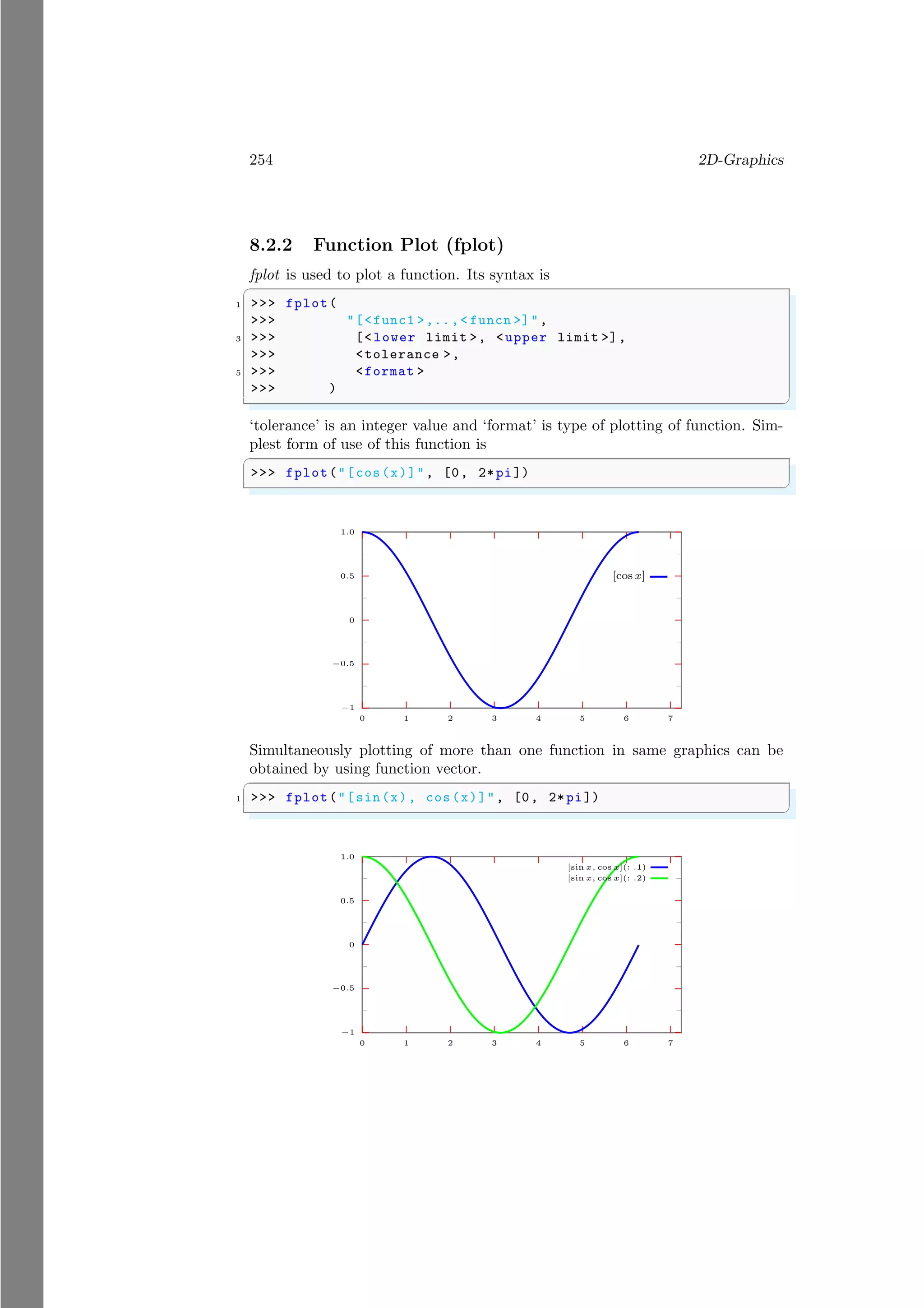Click the blue legend line sample in second plot
This screenshot has height=1308, width=924.
(x=659, y=867)
